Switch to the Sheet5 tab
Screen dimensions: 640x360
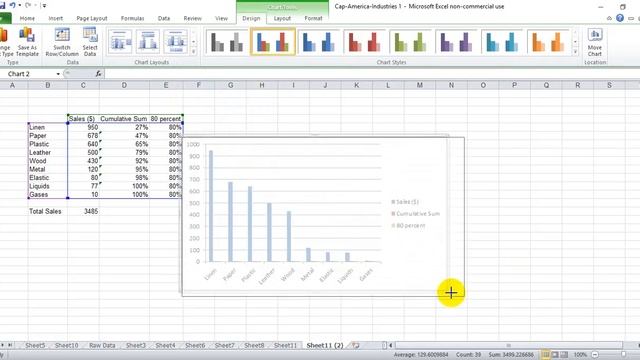tap(35, 345)
